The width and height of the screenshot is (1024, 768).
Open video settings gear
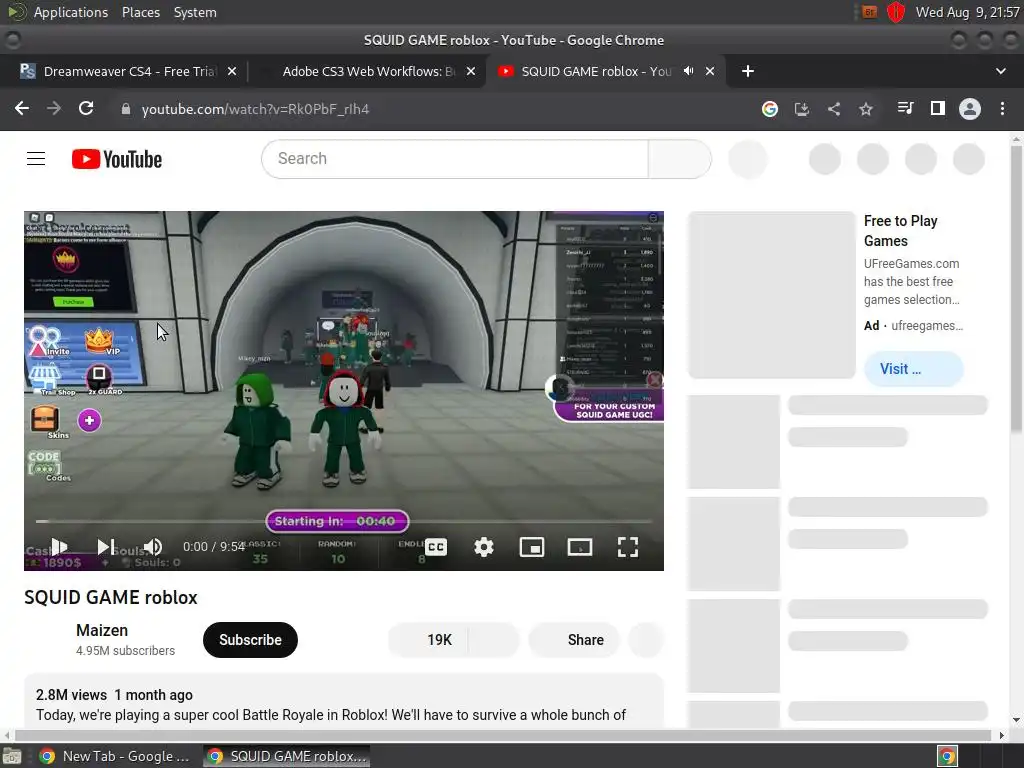(484, 547)
